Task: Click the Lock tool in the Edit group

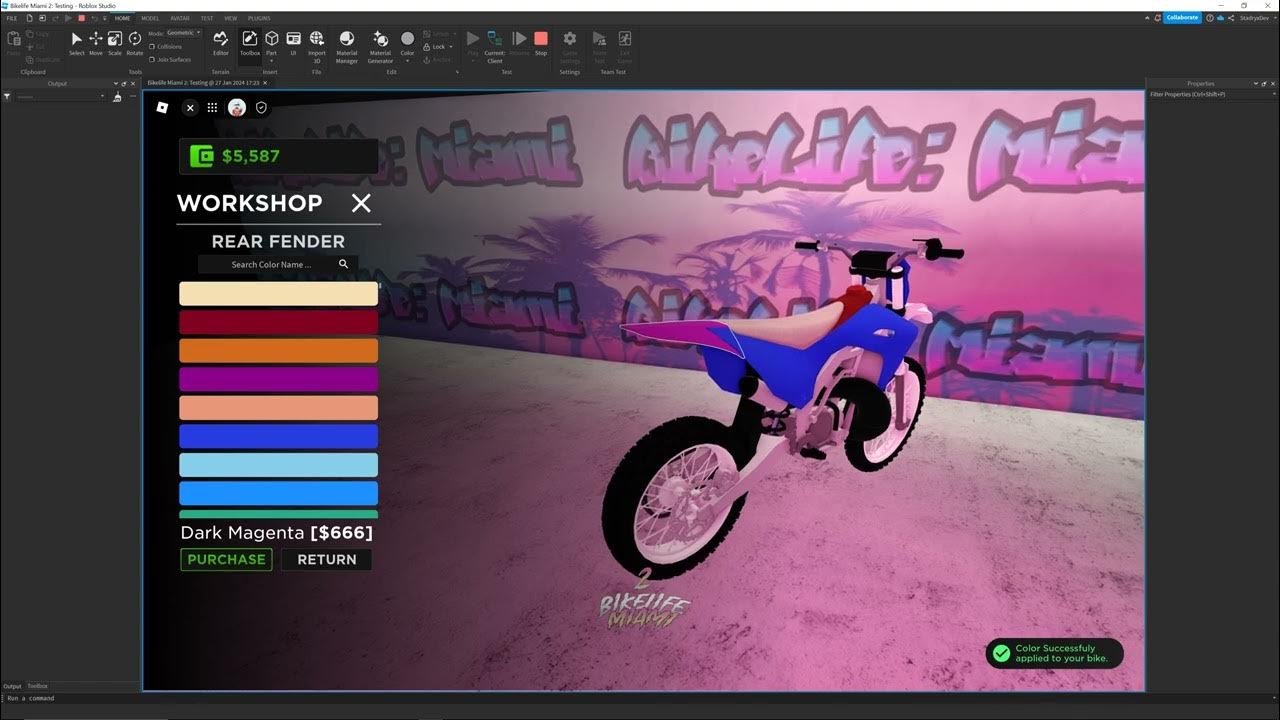Action: (436, 47)
